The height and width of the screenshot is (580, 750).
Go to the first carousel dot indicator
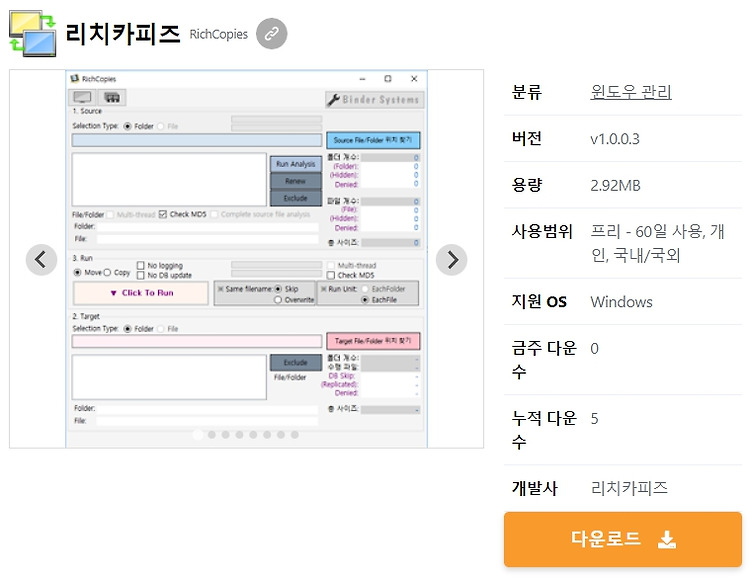click(x=198, y=435)
